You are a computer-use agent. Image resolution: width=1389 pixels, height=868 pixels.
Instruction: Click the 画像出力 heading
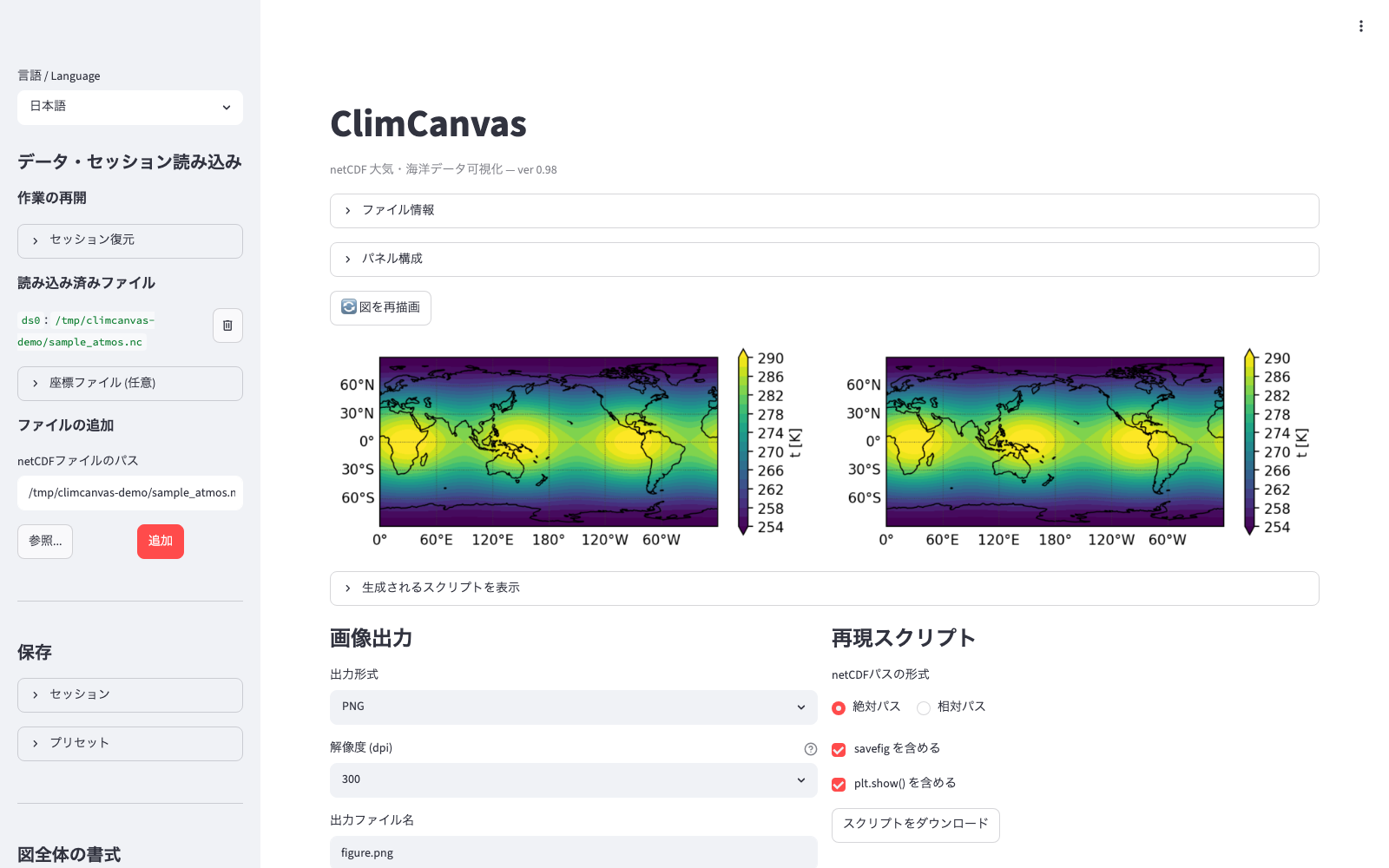371,638
